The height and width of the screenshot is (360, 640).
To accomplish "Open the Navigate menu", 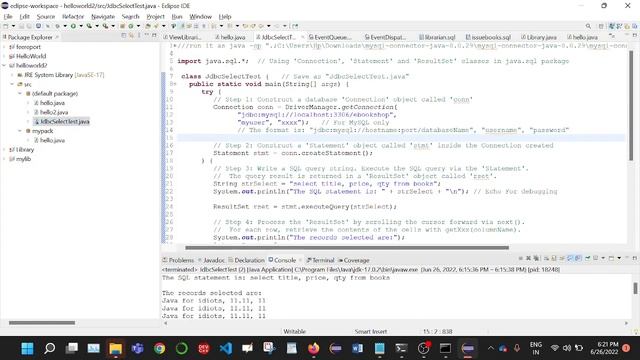I will click(103, 17).
